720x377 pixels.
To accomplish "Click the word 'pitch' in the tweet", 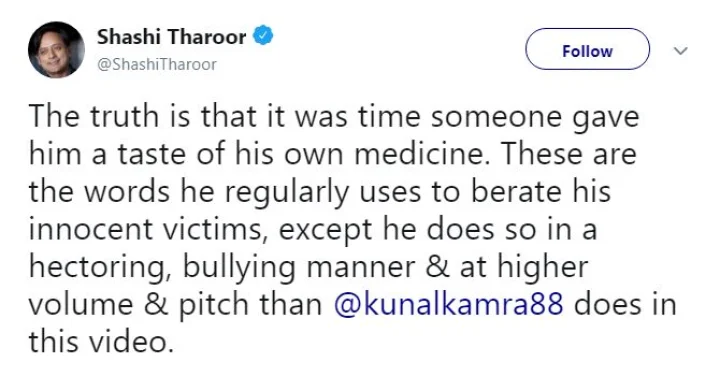I will (213, 305).
